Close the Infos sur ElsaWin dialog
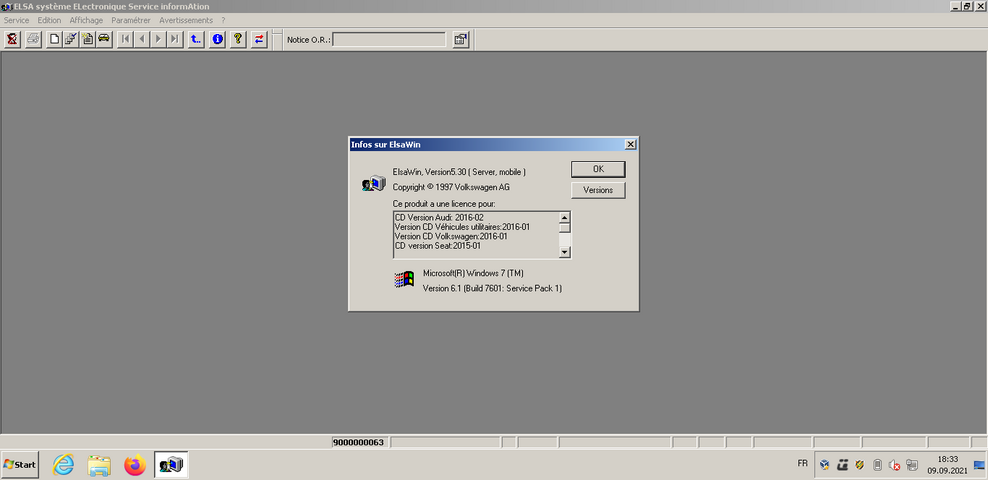 click(630, 144)
